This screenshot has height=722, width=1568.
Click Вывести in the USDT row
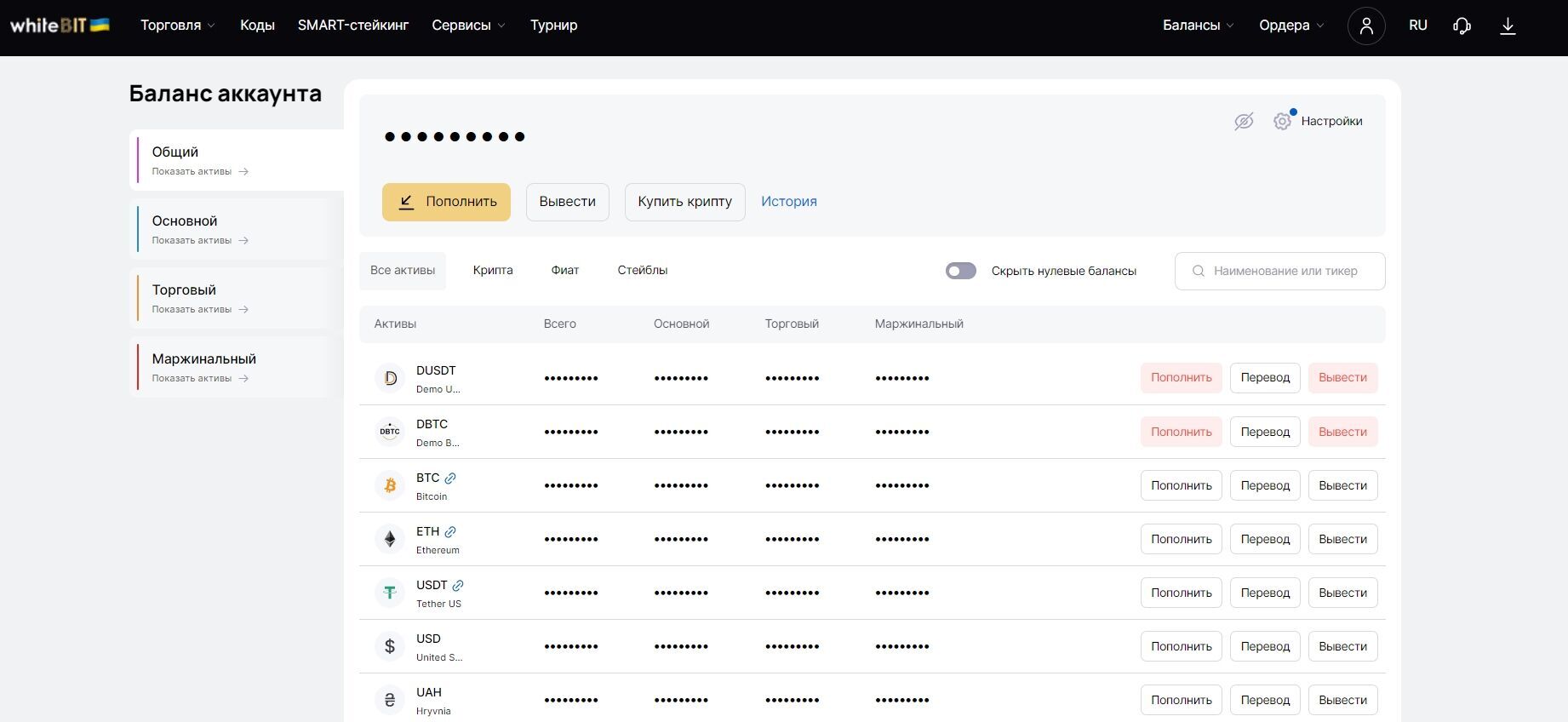[x=1343, y=593]
